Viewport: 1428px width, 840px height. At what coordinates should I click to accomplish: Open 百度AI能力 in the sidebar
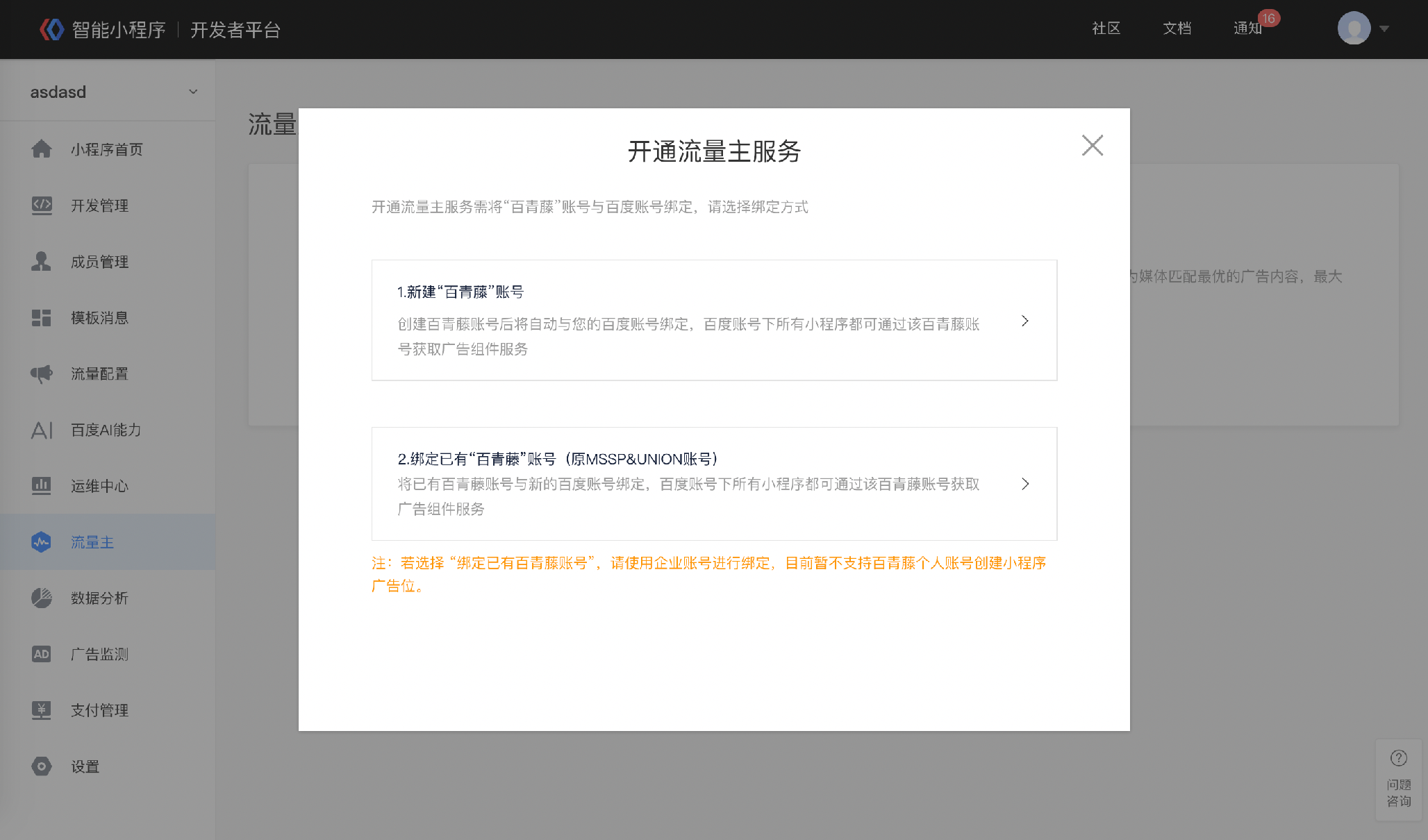(108, 430)
